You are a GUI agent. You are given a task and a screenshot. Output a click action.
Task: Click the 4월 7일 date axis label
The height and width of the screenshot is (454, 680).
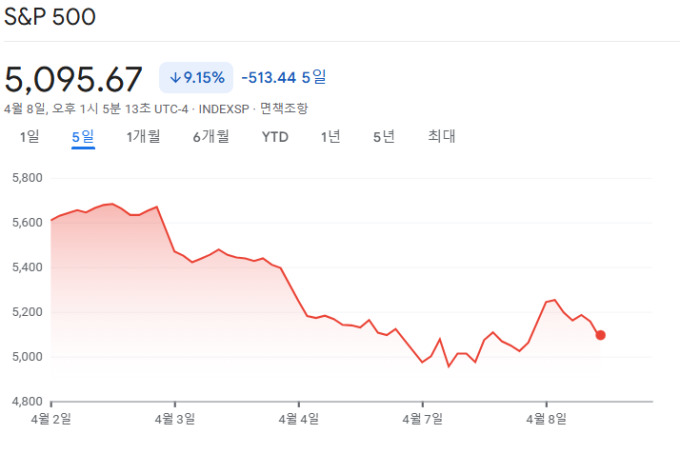tap(423, 418)
